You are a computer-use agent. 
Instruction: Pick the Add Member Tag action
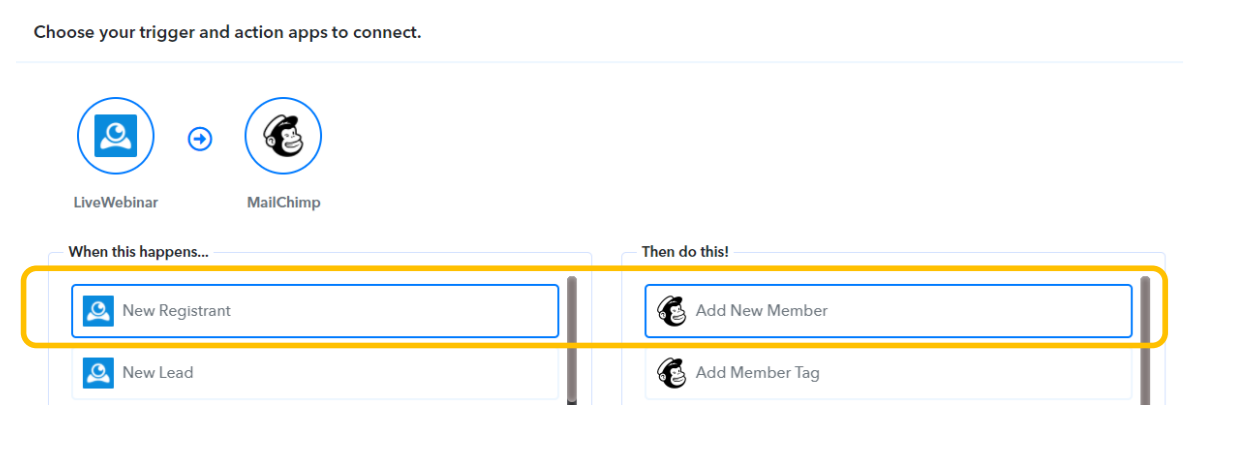[x=888, y=373]
